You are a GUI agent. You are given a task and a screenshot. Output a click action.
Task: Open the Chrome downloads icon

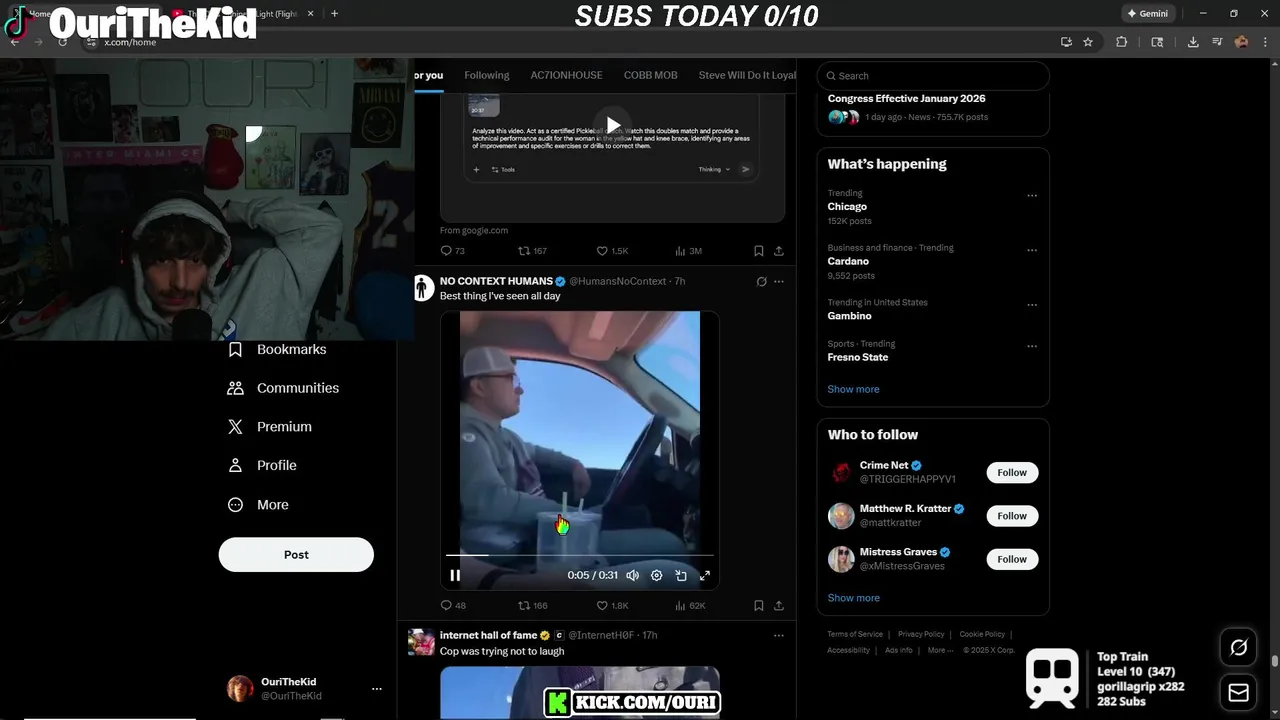(x=1193, y=42)
